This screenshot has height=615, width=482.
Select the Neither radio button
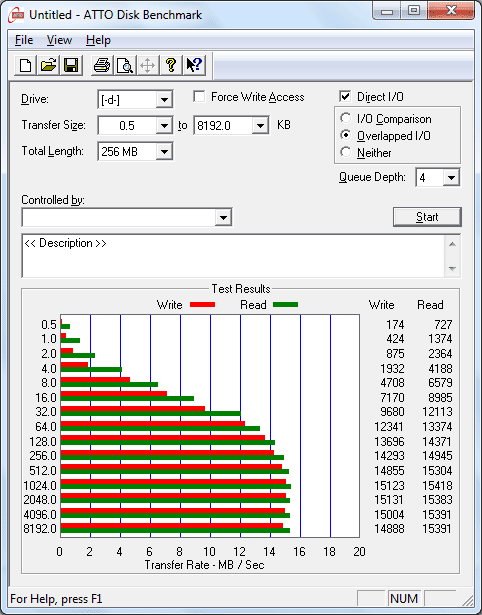tap(346, 152)
